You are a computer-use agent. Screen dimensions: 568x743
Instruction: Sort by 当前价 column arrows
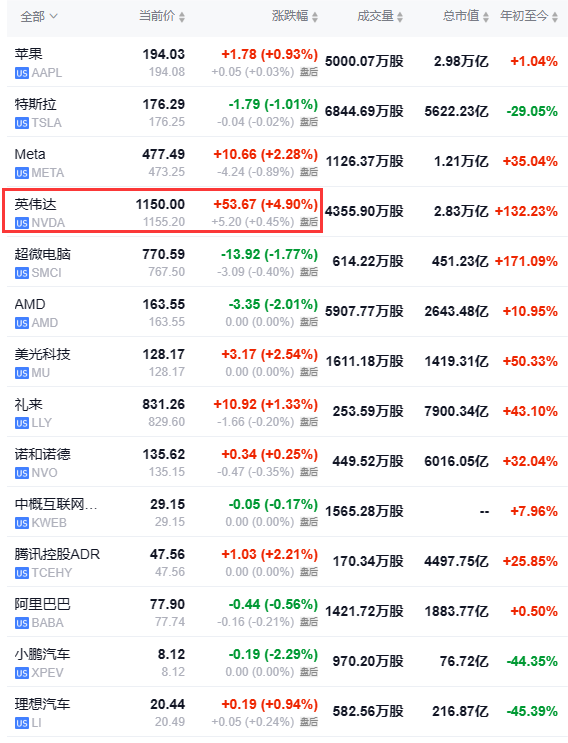[182, 17]
